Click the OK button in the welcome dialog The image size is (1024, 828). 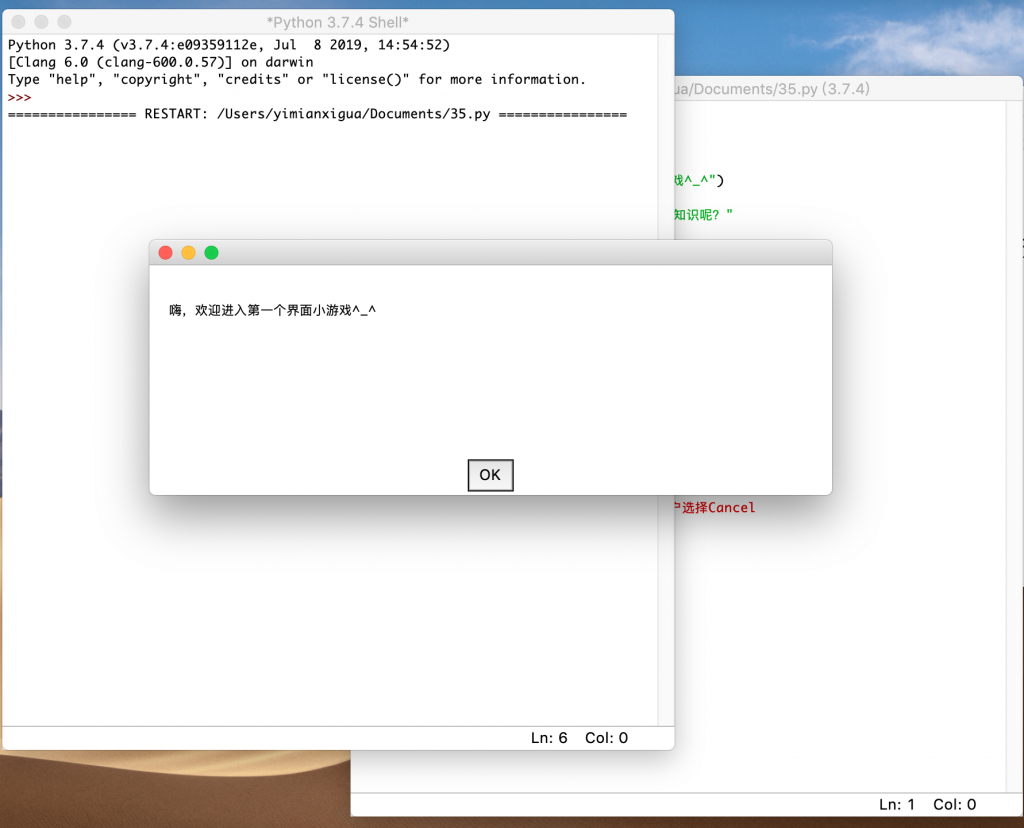(x=490, y=475)
